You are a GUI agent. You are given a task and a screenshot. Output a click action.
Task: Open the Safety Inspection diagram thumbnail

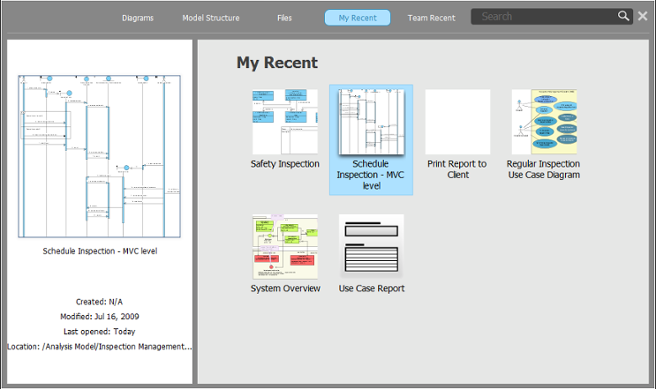[285, 122]
